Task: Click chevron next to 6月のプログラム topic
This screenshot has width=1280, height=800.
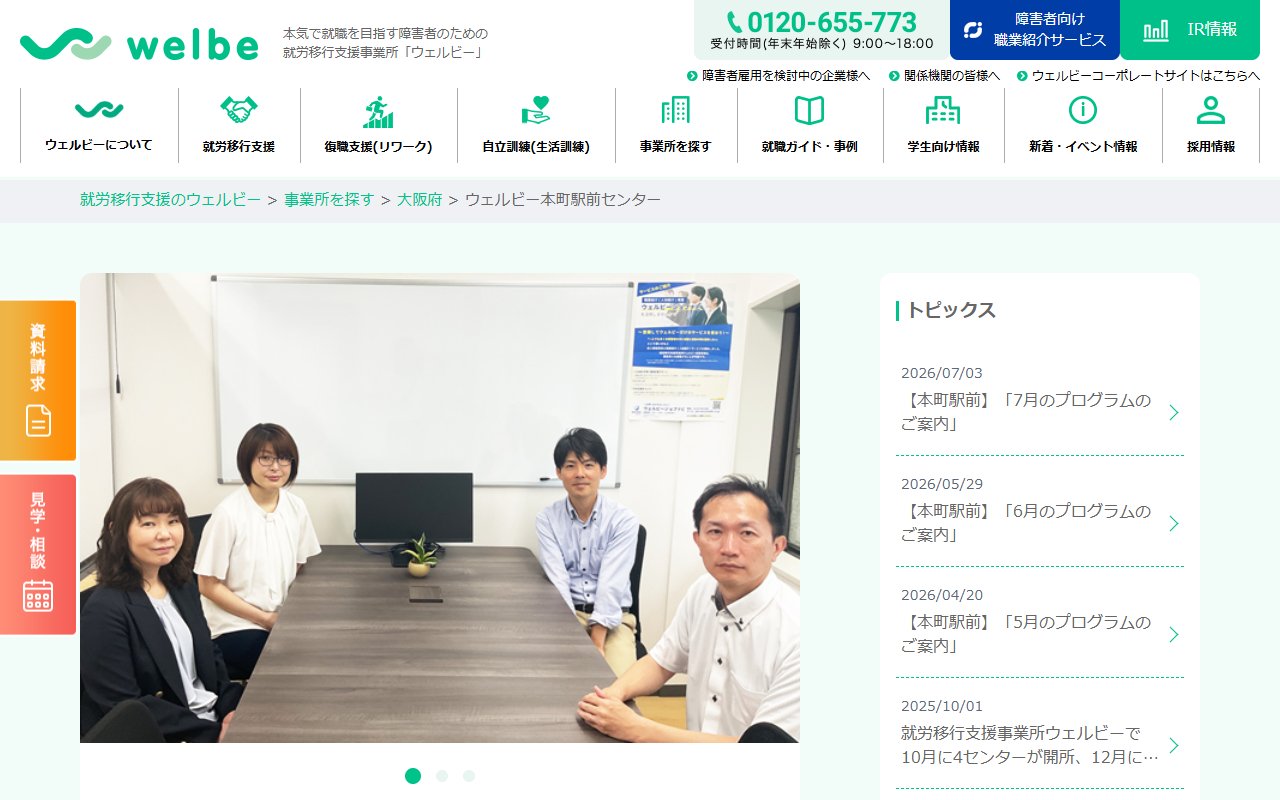Action: pyautogui.click(x=1174, y=523)
